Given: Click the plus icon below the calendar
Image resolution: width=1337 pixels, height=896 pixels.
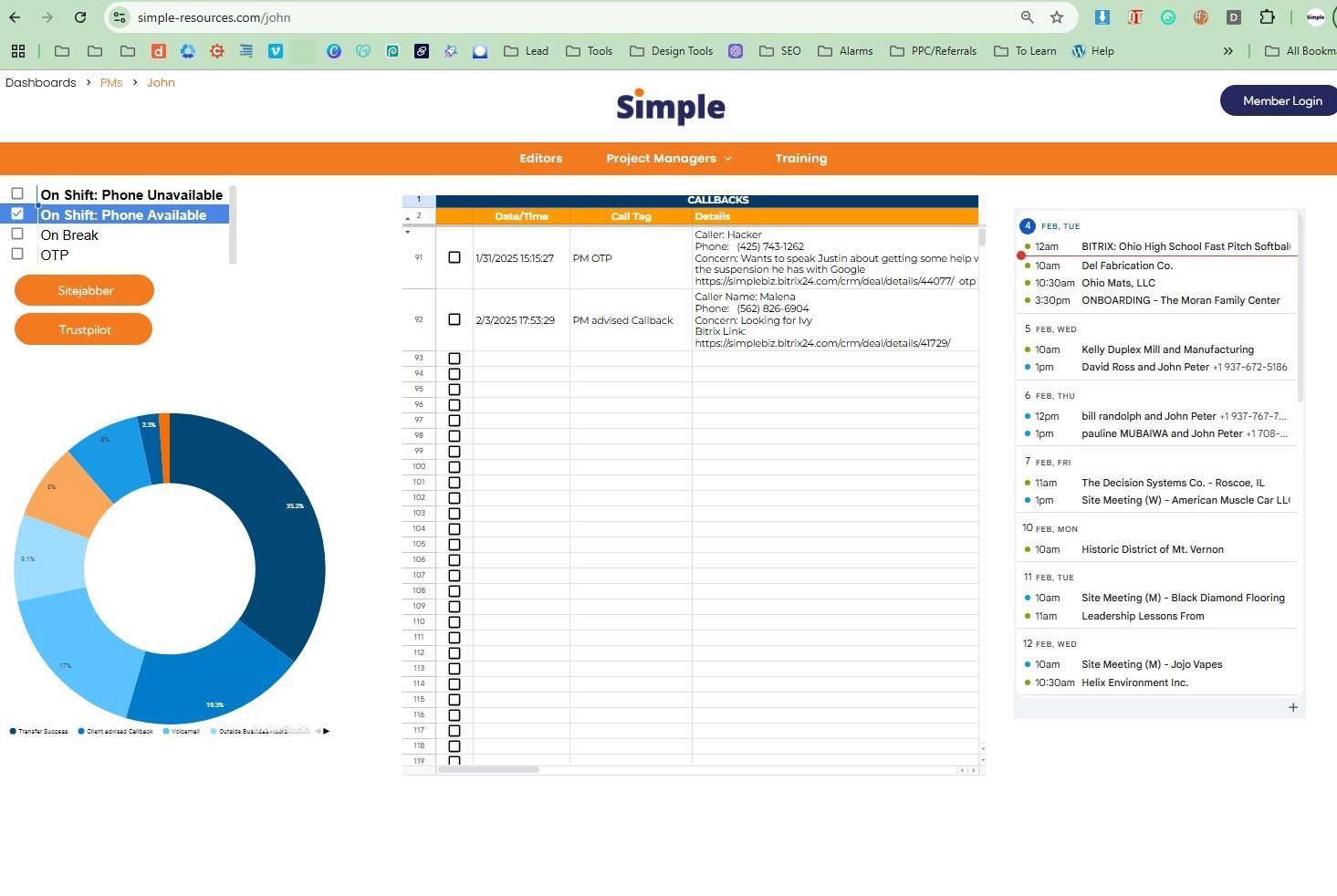Looking at the screenshot, I should point(1293,707).
